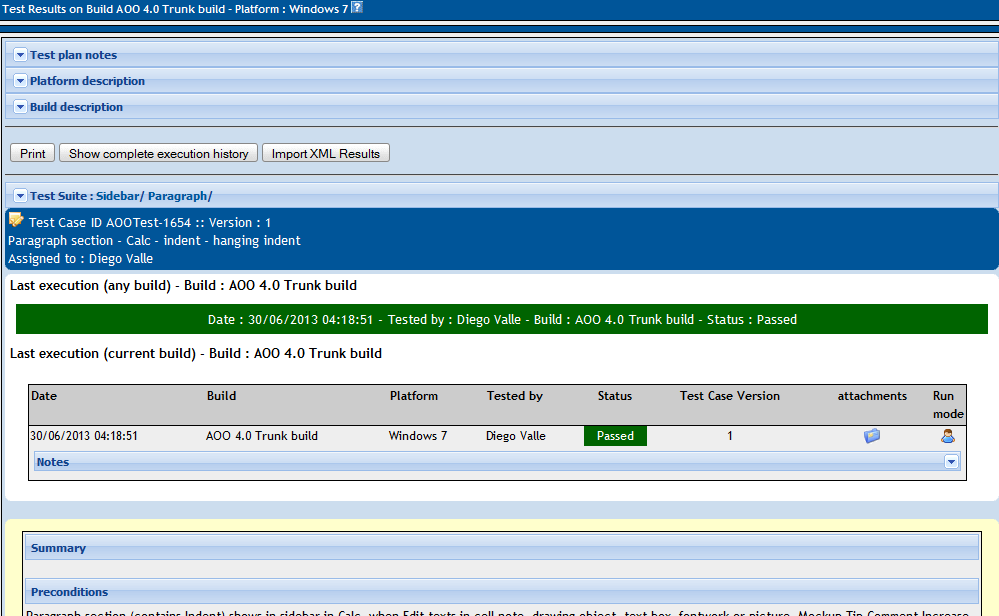Click Show complete execution history button
Image resolution: width=999 pixels, height=616 pixels.
(159, 154)
